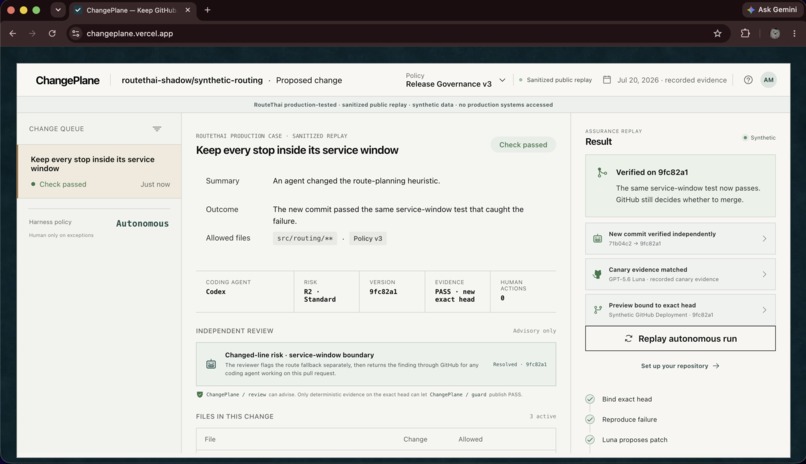Click Resolved · 9fc82a1 status text
806x464 pixels.
pos(520,364)
